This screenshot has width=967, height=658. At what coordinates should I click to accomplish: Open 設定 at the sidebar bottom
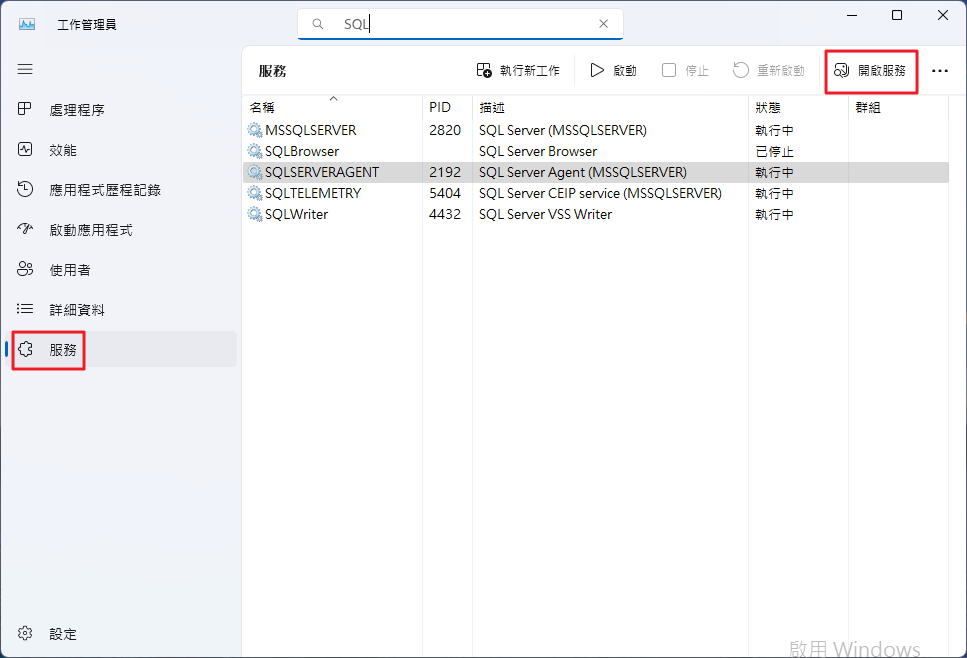click(x=63, y=634)
